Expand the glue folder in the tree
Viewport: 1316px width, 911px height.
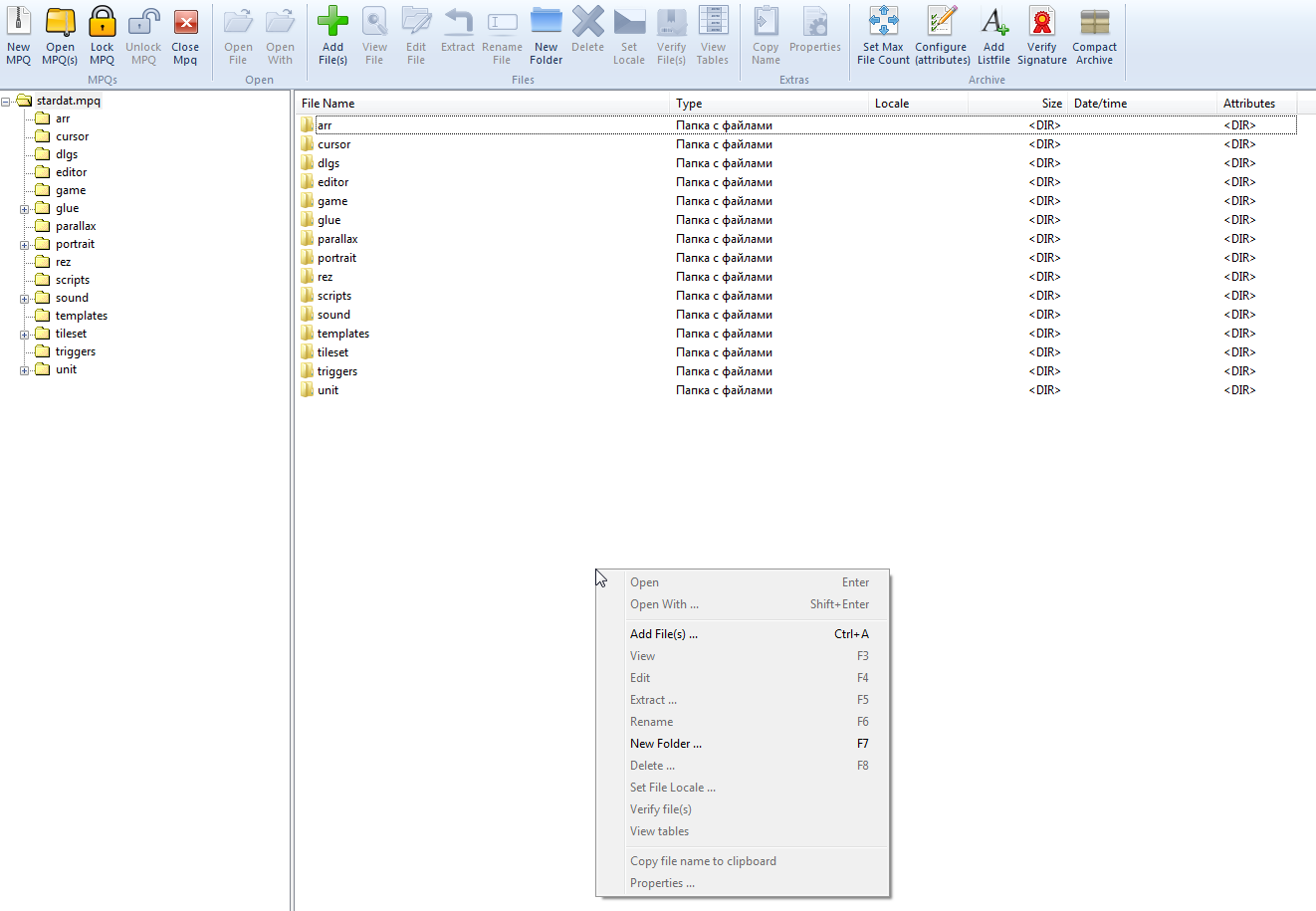pyautogui.click(x=25, y=209)
